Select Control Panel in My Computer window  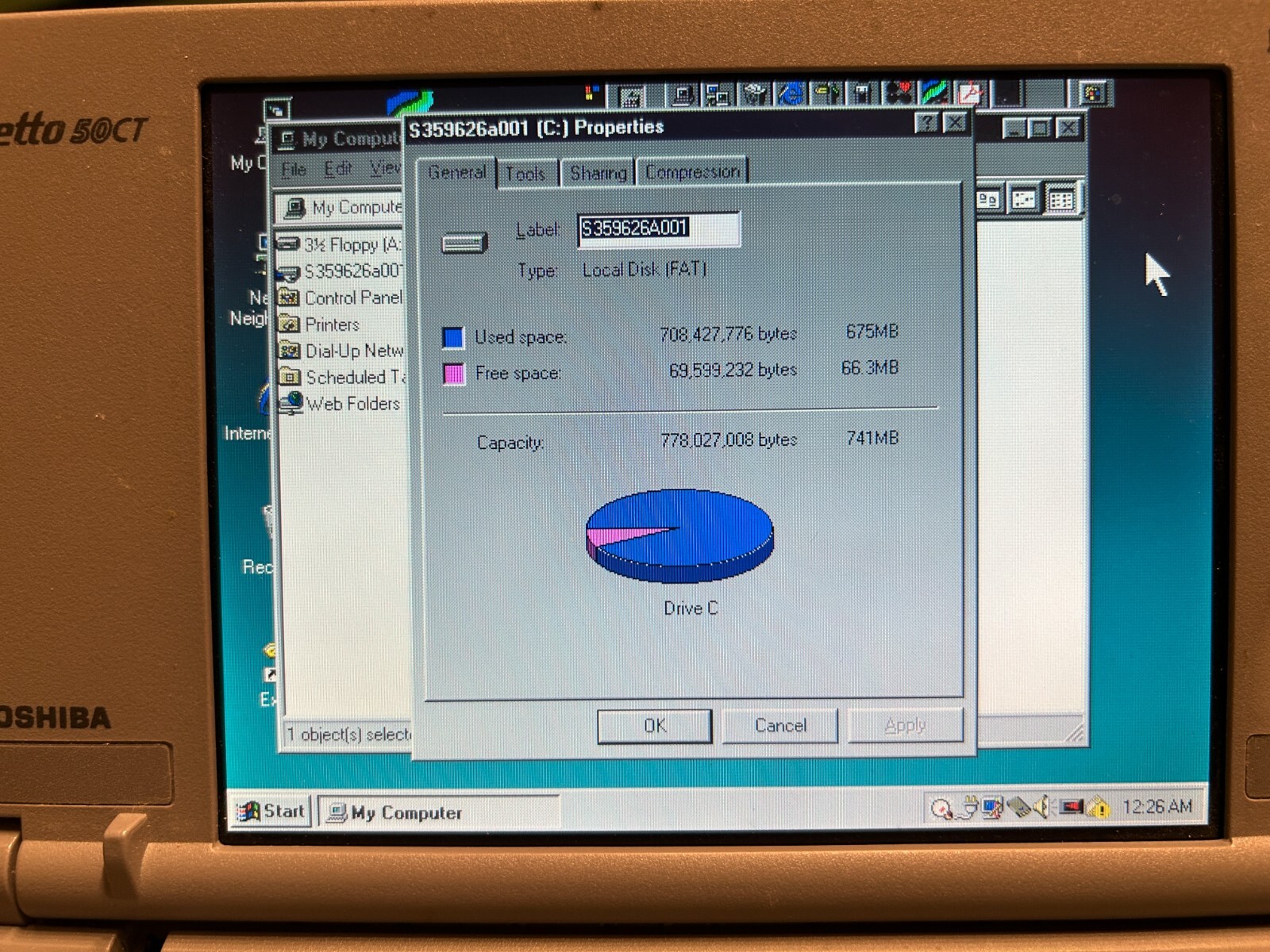point(341,298)
